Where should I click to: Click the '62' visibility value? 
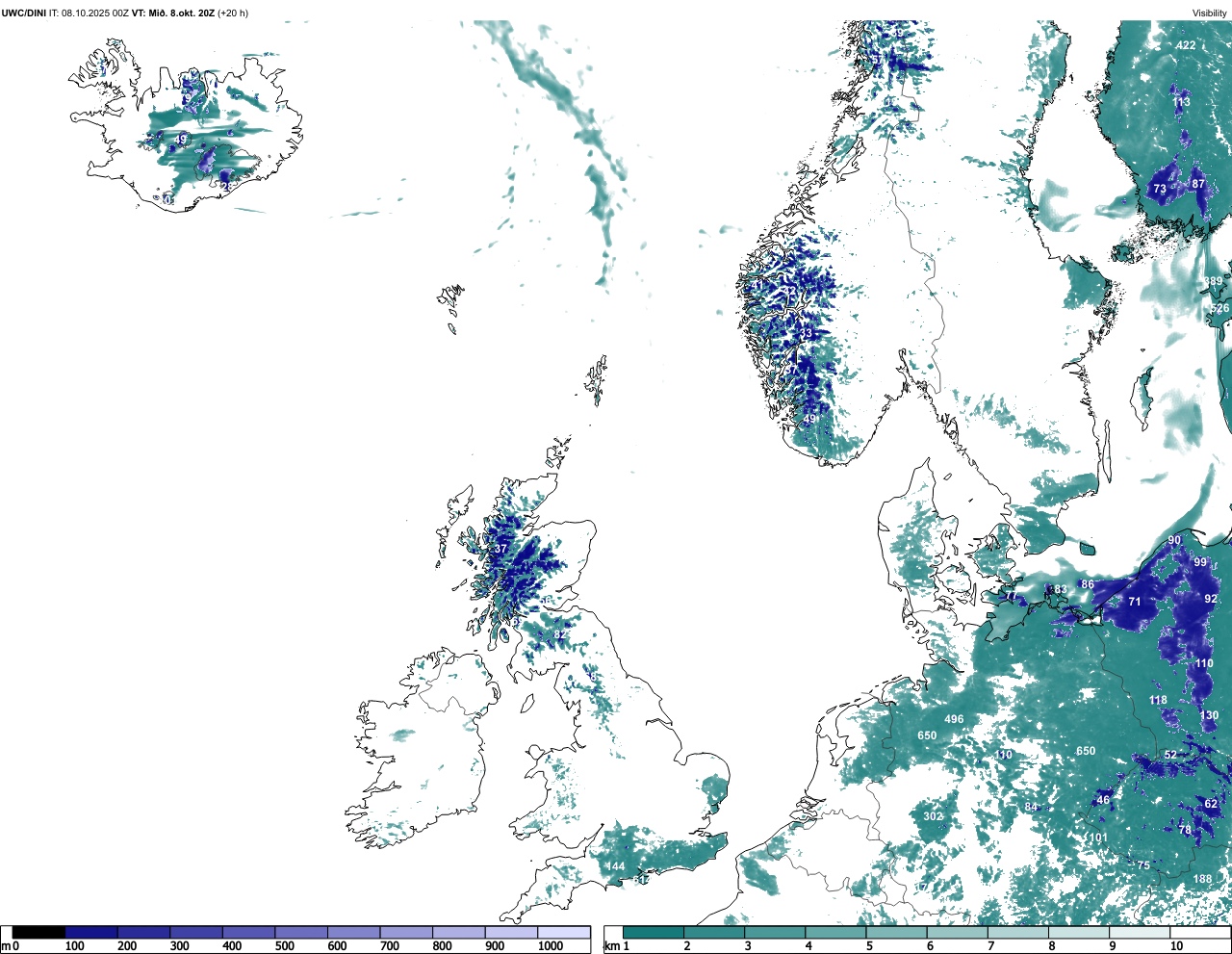coord(1211,804)
